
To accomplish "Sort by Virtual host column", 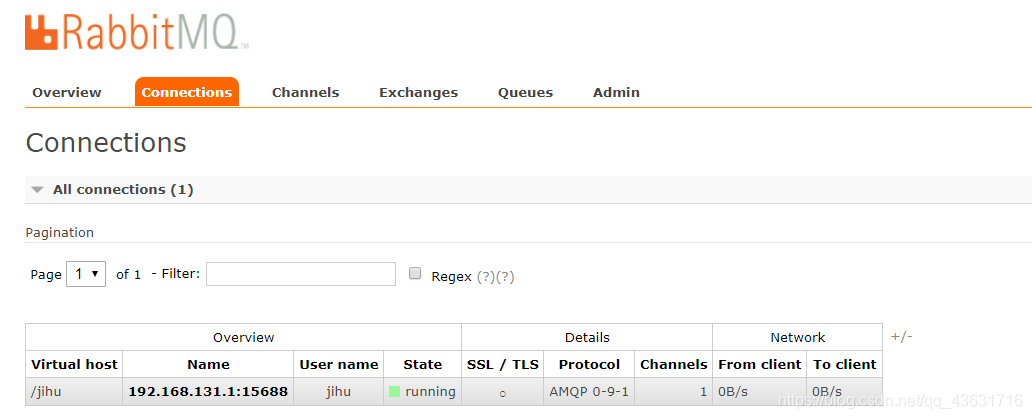I will coord(74,364).
